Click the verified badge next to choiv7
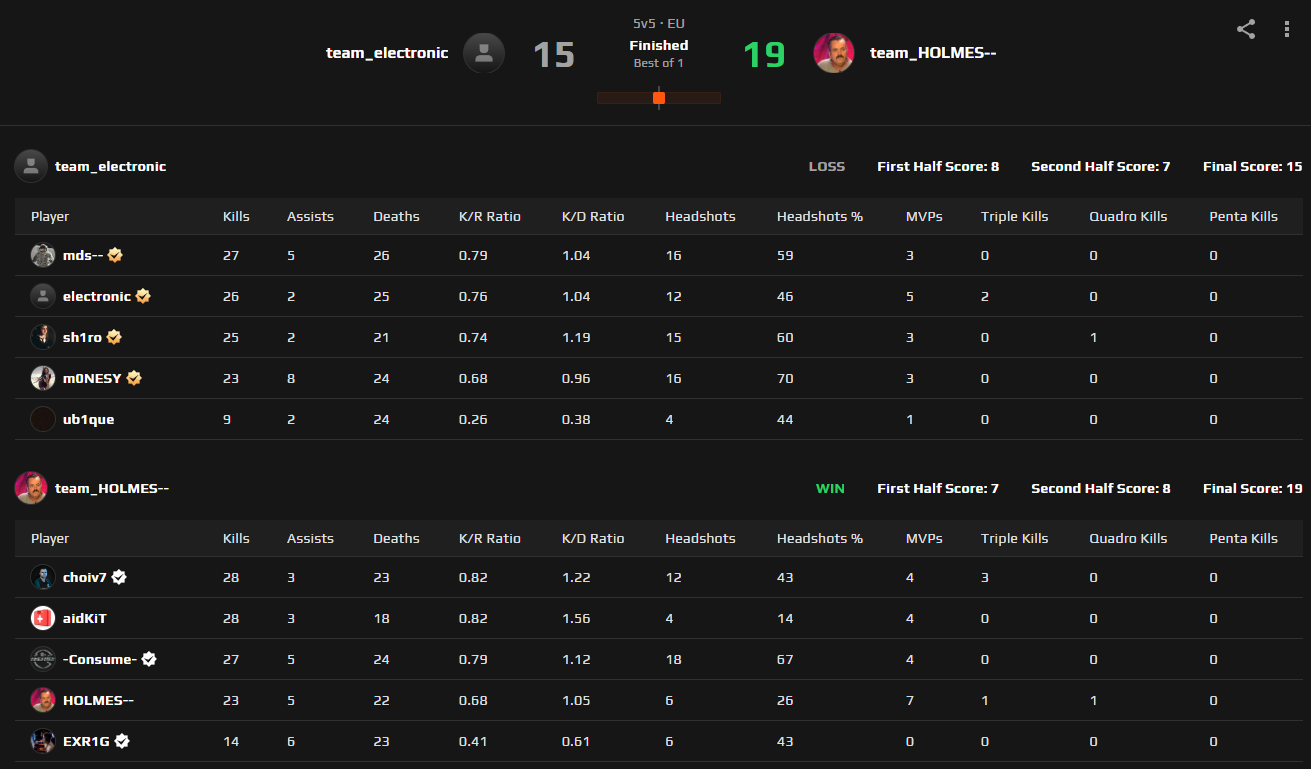Image resolution: width=1311 pixels, height=769 pixels. [119, 577]
